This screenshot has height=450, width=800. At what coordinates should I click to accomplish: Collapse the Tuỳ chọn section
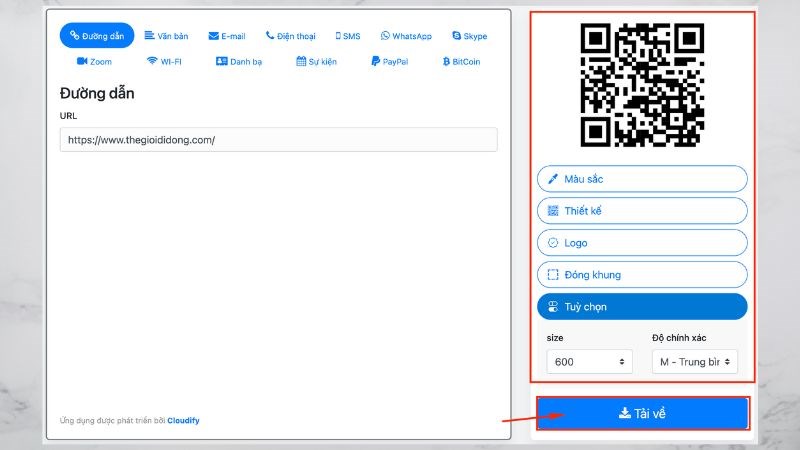642,307
